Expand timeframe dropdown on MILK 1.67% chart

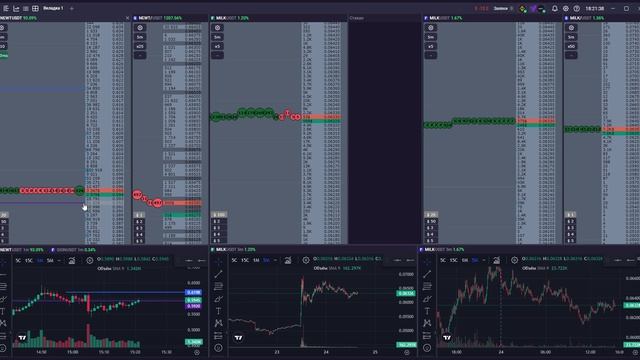tap(484, 260)
